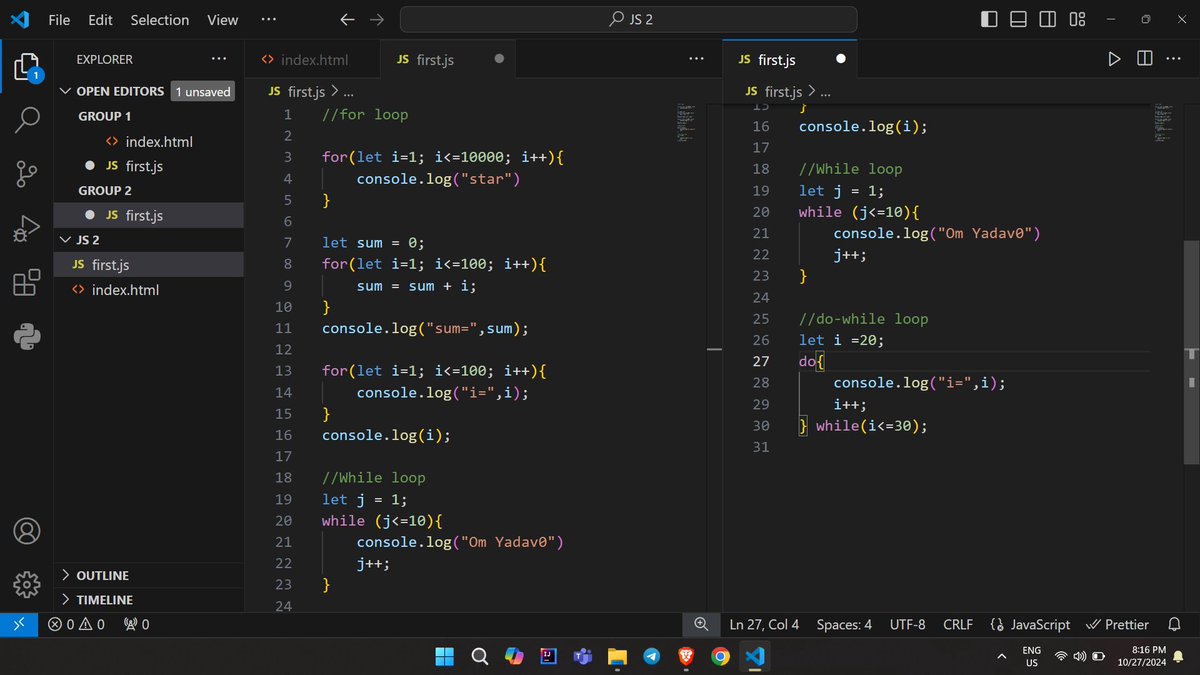The height and width of the screenshot is (675, 1200).
Task: Change line ending via CRLF
Action: pyautogui.click(x=957, y=625)
